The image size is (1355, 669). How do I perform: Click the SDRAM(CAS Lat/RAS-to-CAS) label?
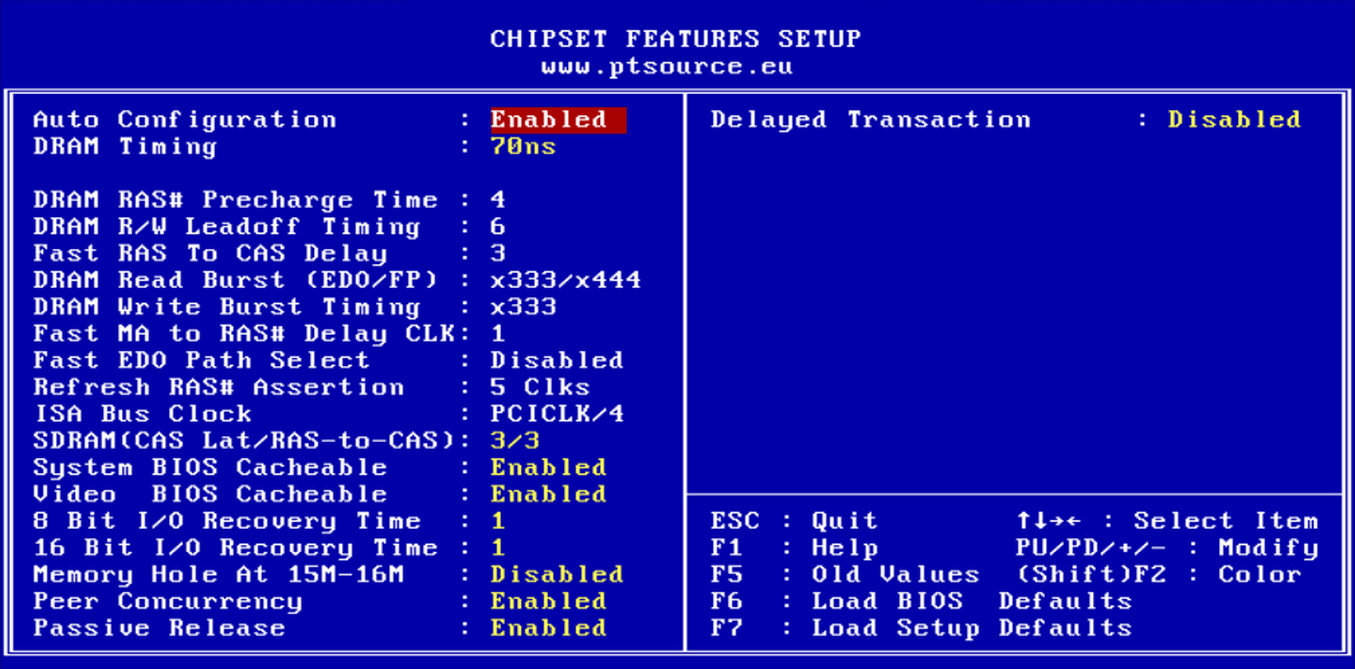(244, 441)
